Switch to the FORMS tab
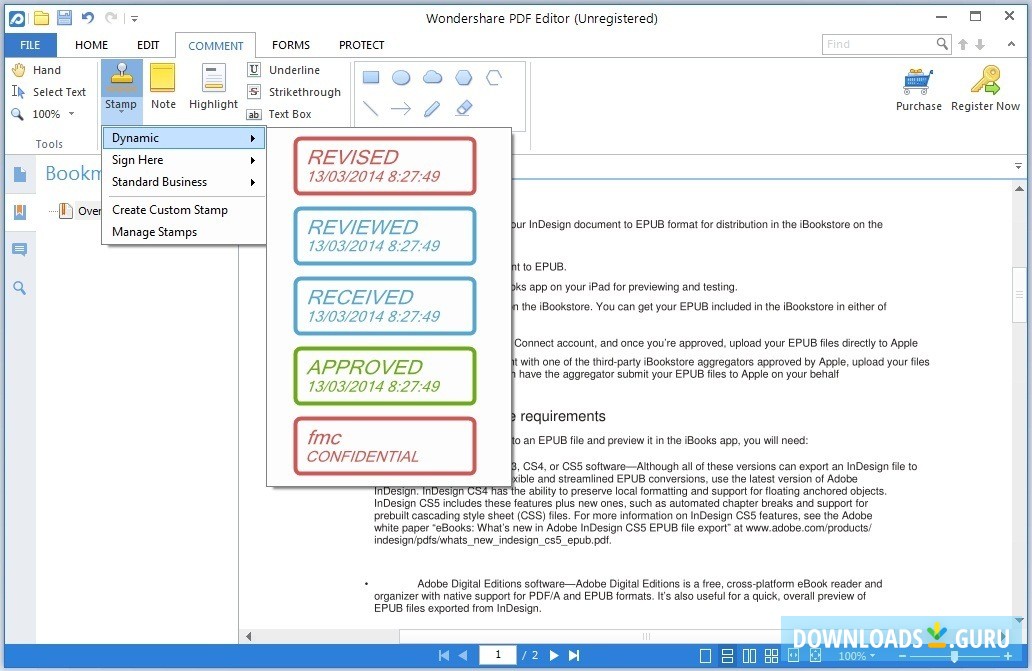Image resolution: width=1032 pixels, height=671 pixels. 291,45
